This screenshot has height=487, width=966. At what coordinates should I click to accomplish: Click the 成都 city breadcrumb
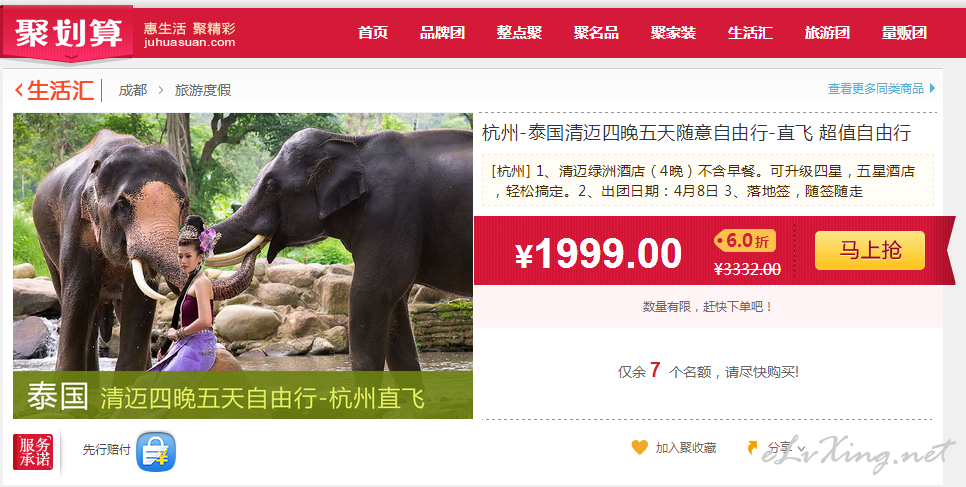(x=132, y=91)
